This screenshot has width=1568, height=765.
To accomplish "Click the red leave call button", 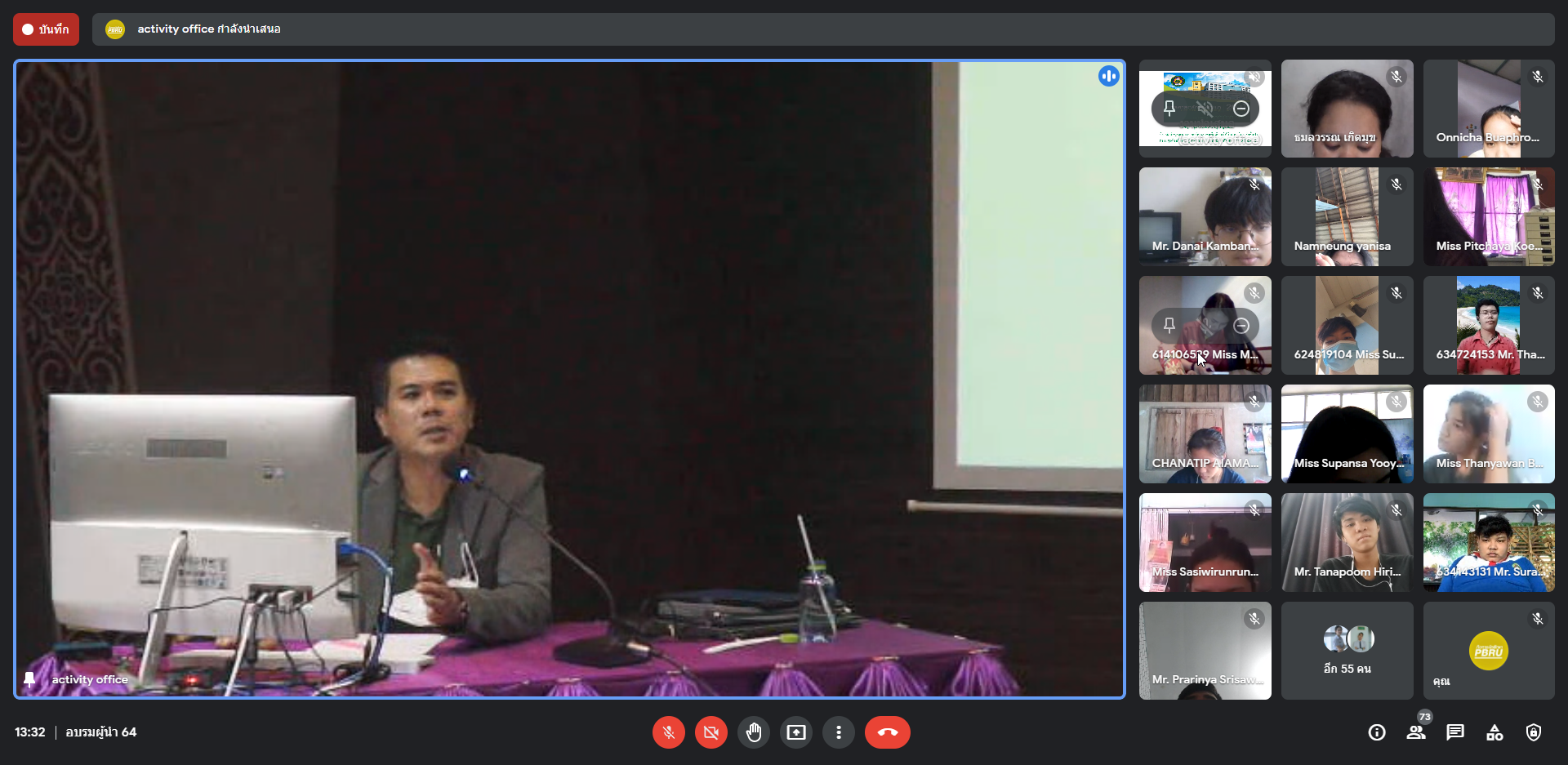I will click(x=887, y=732).
